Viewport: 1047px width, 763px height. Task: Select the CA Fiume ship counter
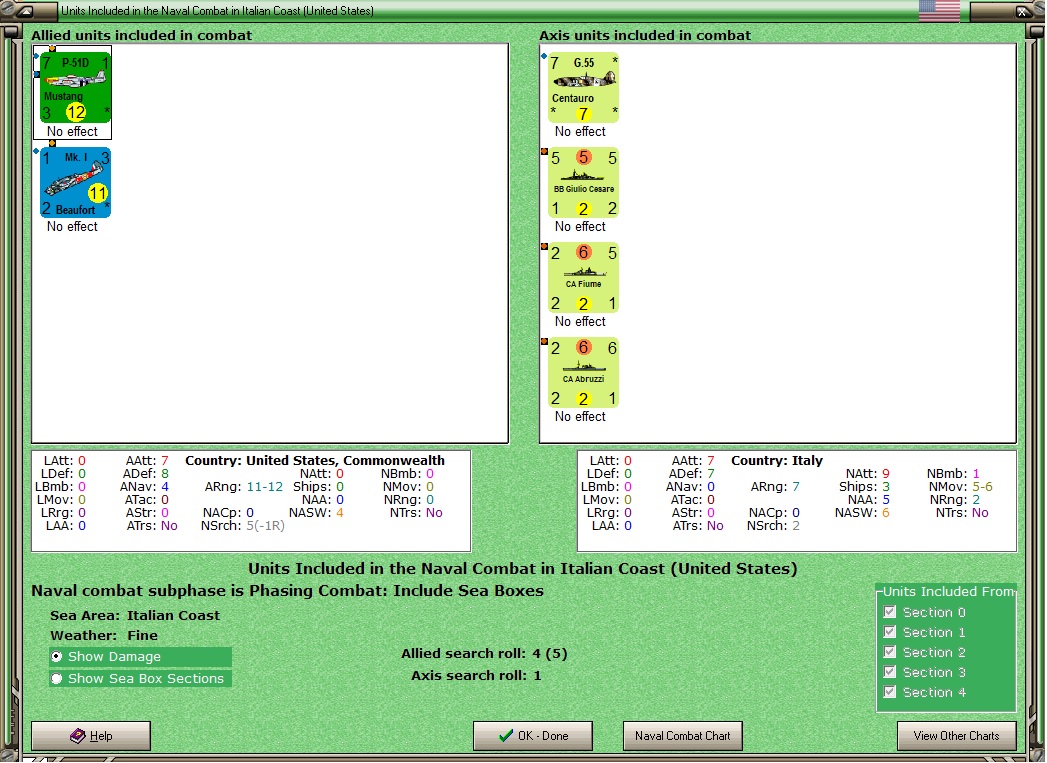pos(584,277)
